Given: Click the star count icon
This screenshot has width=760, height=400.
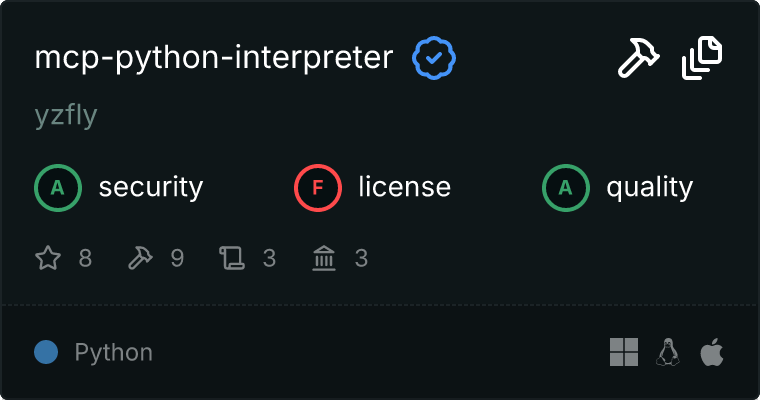Looking at the screenshot, I should 48,259.
